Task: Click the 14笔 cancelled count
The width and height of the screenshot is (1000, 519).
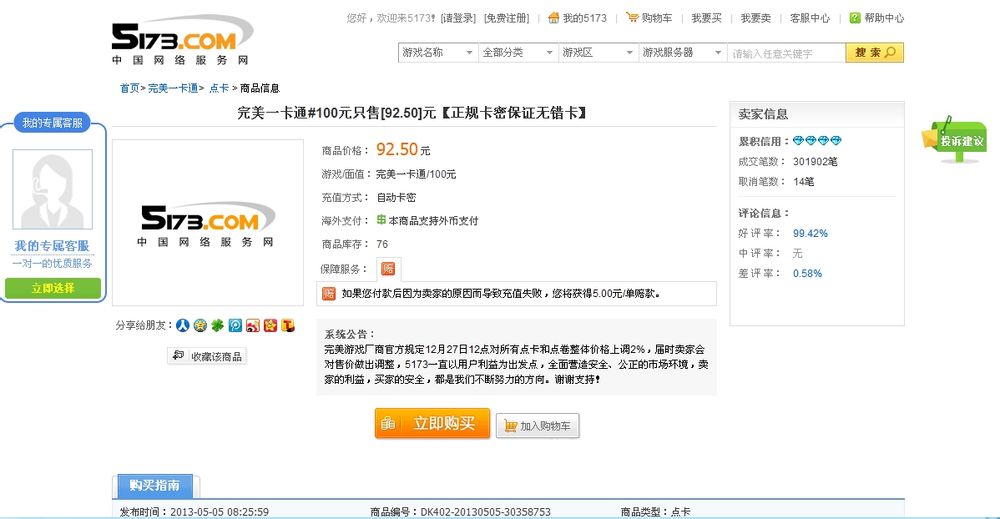Action: point(804,182)
